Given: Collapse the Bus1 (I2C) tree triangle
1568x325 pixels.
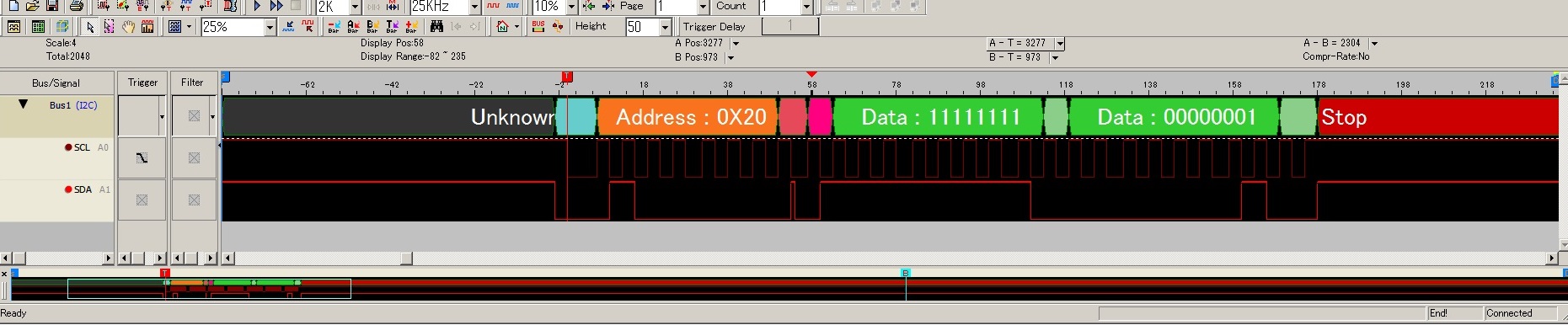Looking at the screenshot, I should [x=24, y=104].
